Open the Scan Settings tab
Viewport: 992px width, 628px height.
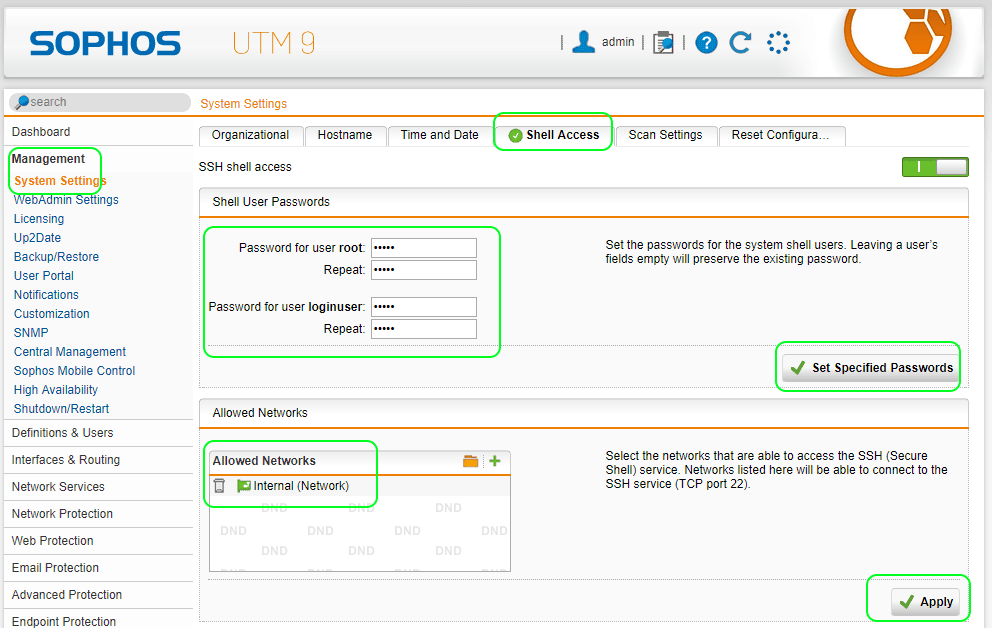click(x=666, y=135)
